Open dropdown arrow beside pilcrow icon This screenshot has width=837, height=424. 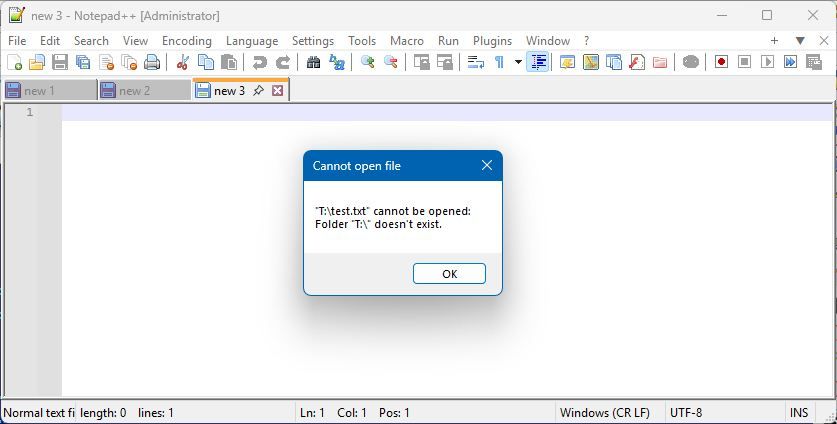518,62
